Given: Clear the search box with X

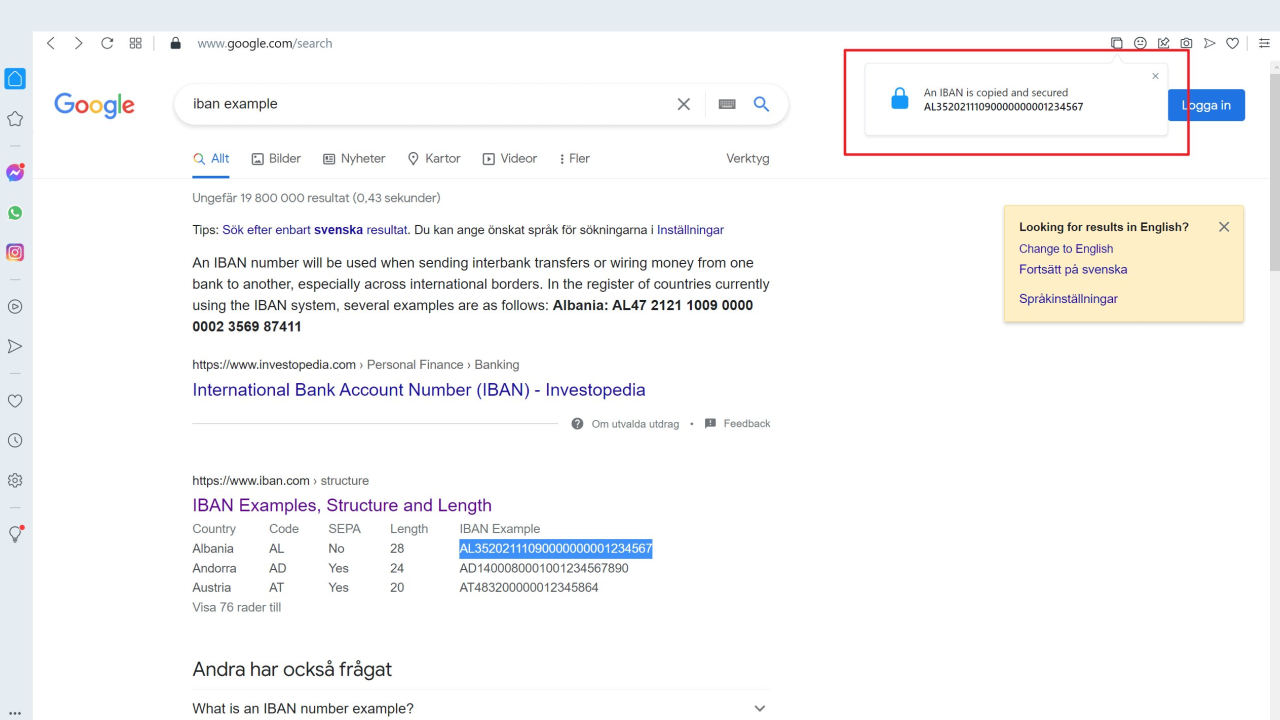Looking at the screenshot, I should [x=684, y=104].
